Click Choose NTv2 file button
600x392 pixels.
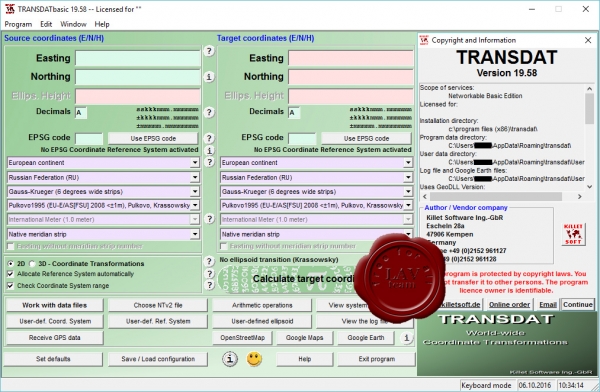(x=158, y=305)
